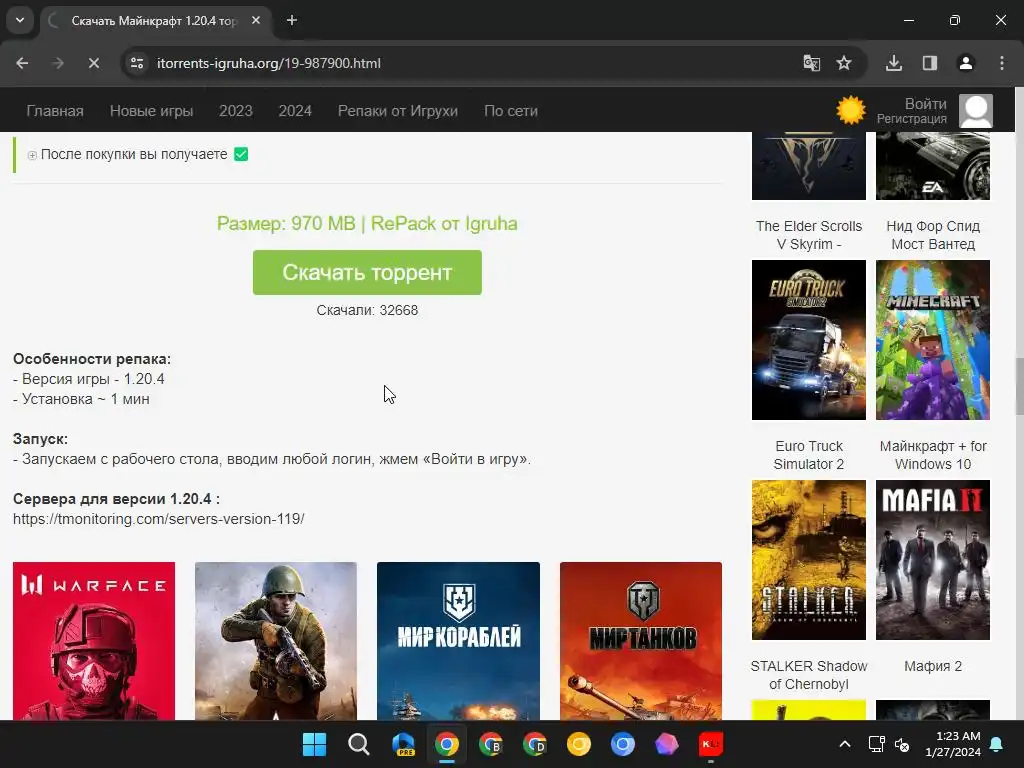
Task: Click Euro Truck Simulator 2 title text
Action: coord(808,455)
